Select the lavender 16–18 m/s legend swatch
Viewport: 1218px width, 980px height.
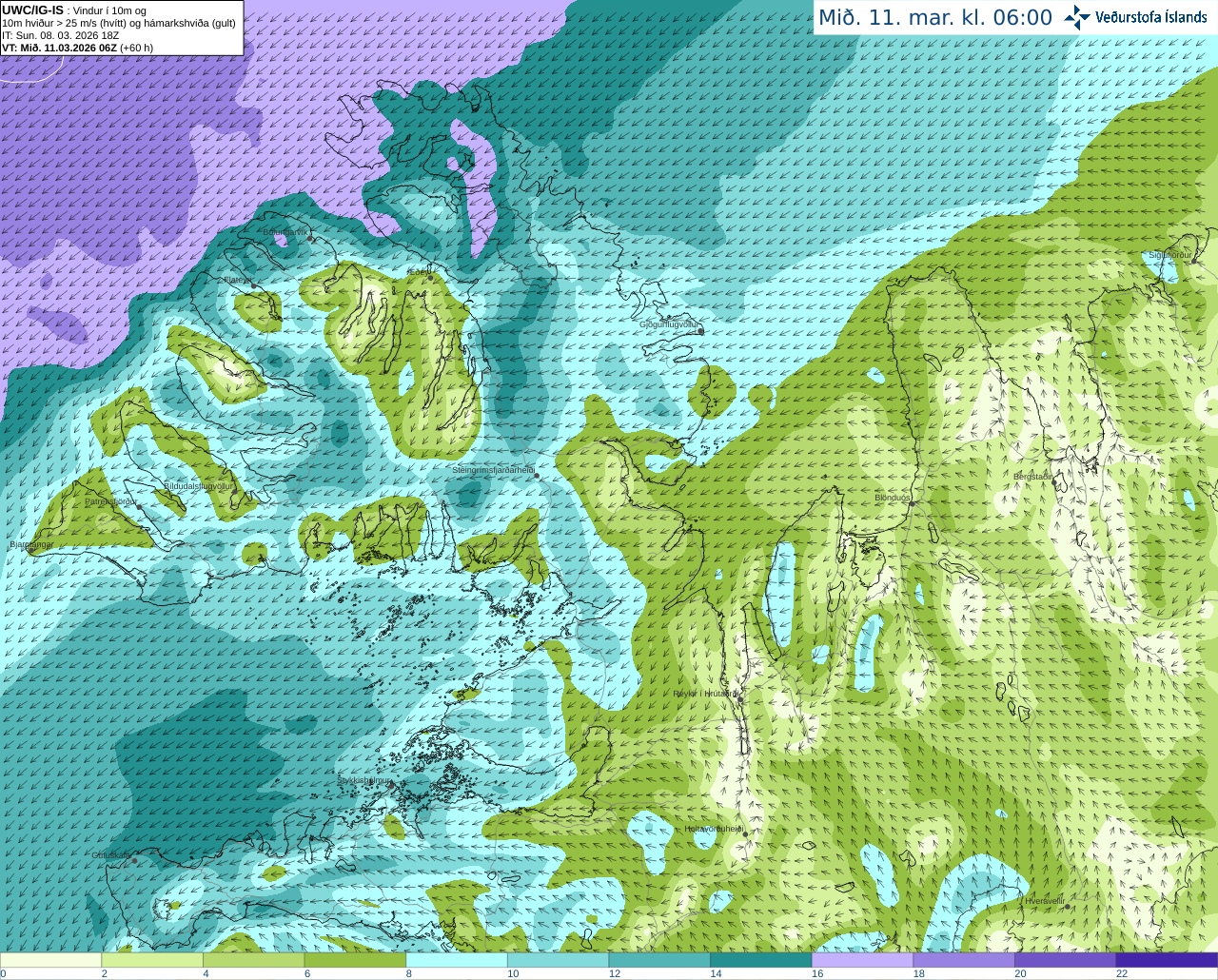(862, 960)
